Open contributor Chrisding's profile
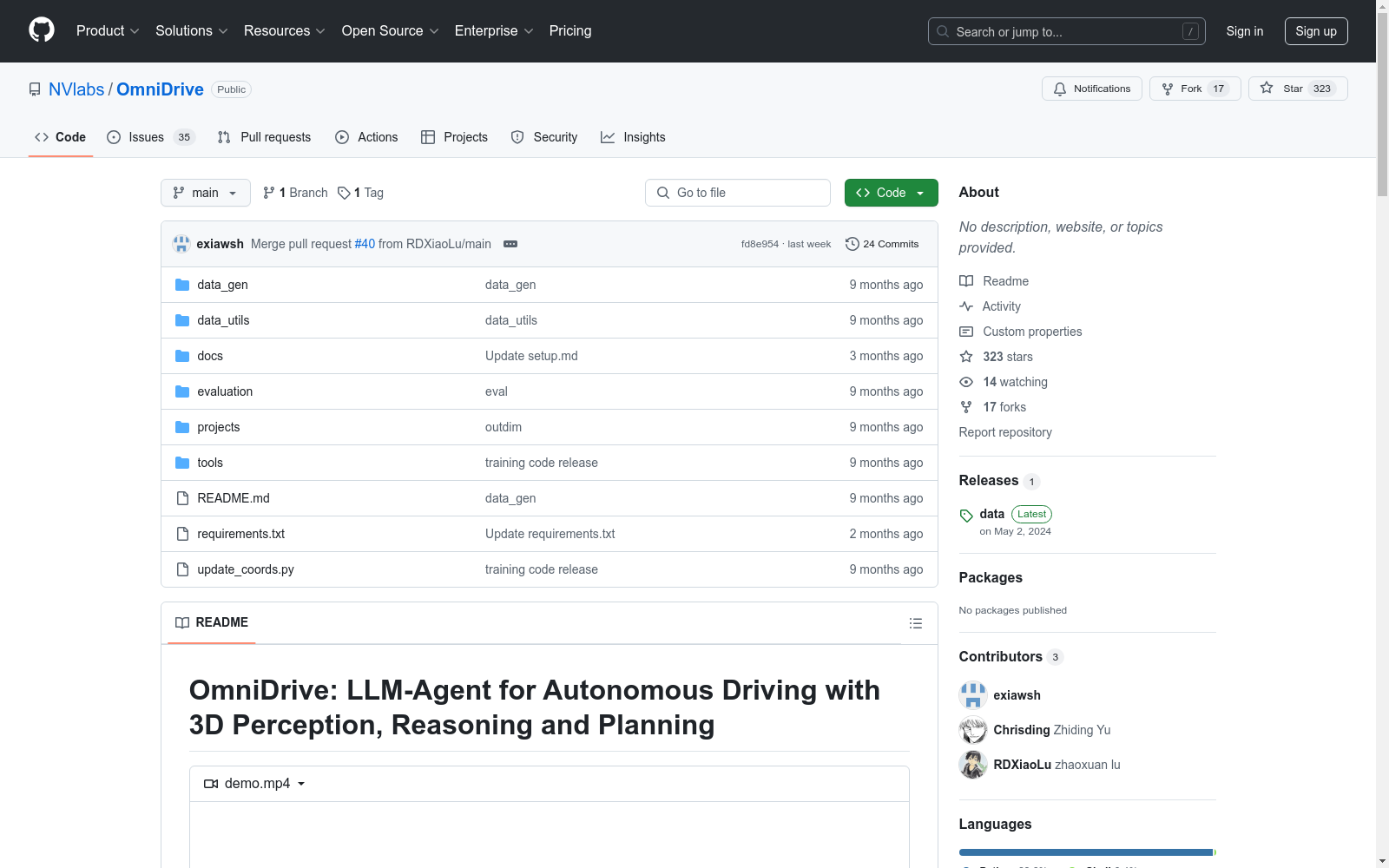The width and height of the screenshot is (1389, 868). pyautogui.click(x=1022, y=730)
